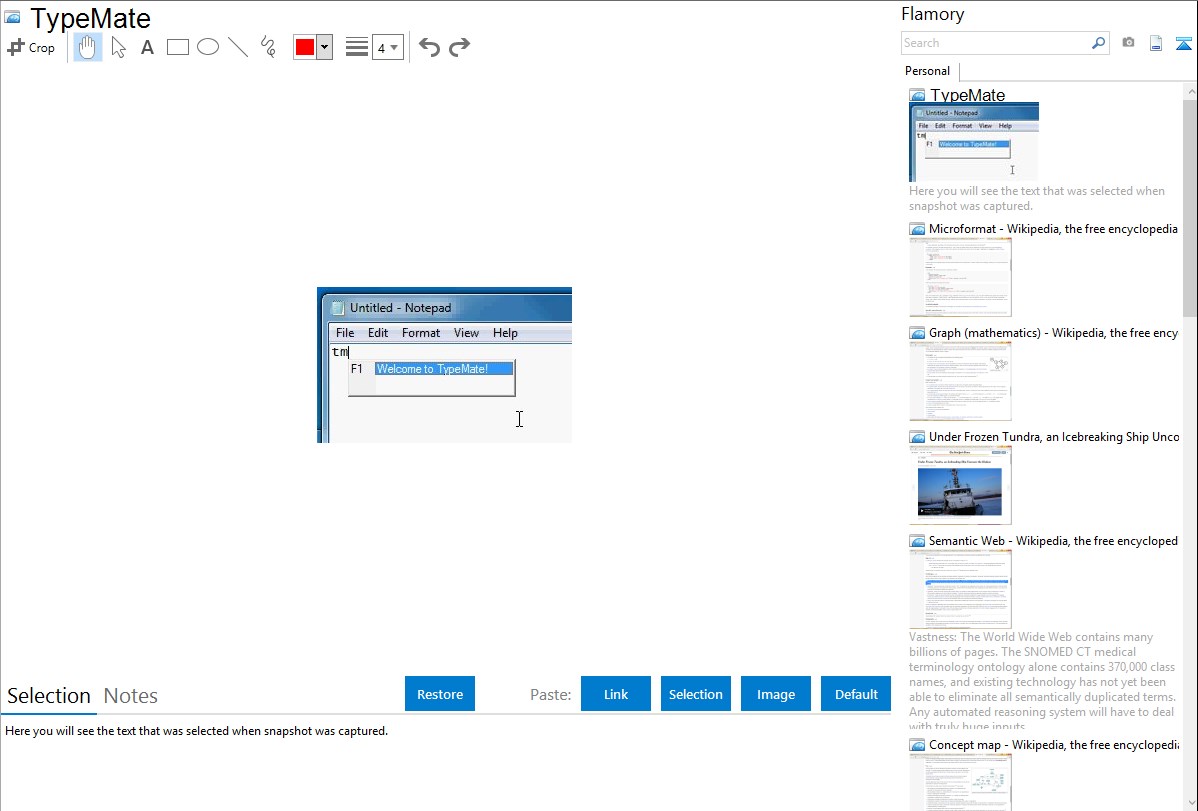Click the icon next to Graph (mathematics) entry
Image resolution: width=1198 pixels, height=811 pixels.
pyautogui.click(x=918, y=333)
